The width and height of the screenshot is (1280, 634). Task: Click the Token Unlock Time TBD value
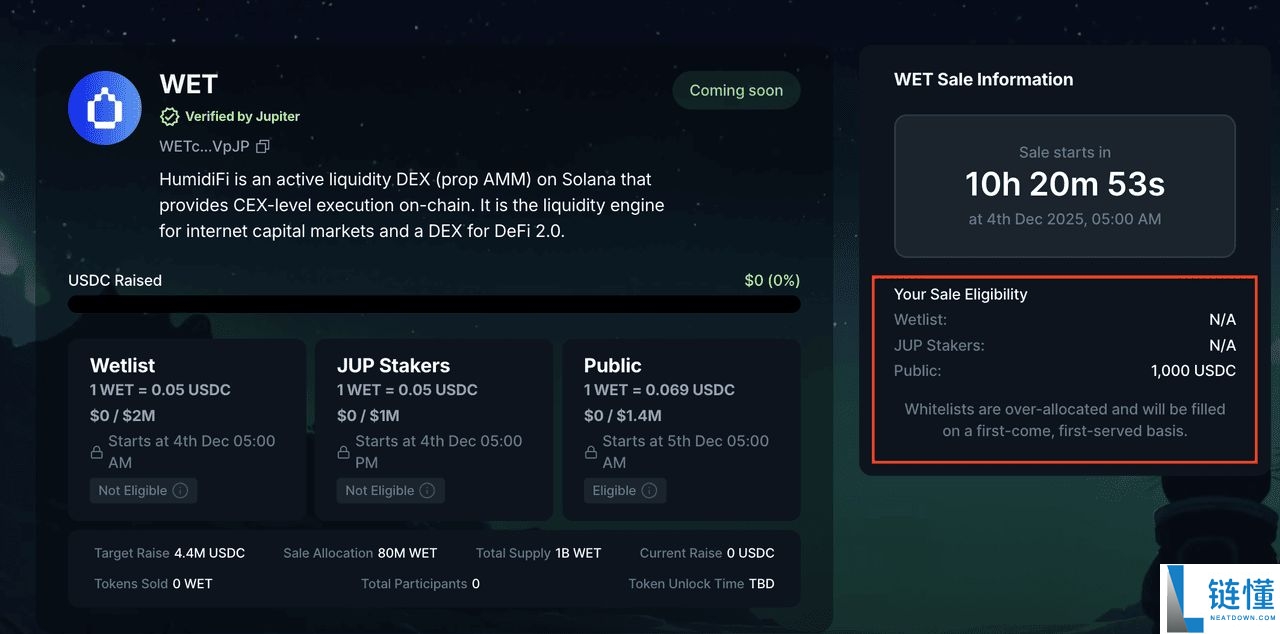click(x=761, y=584)
